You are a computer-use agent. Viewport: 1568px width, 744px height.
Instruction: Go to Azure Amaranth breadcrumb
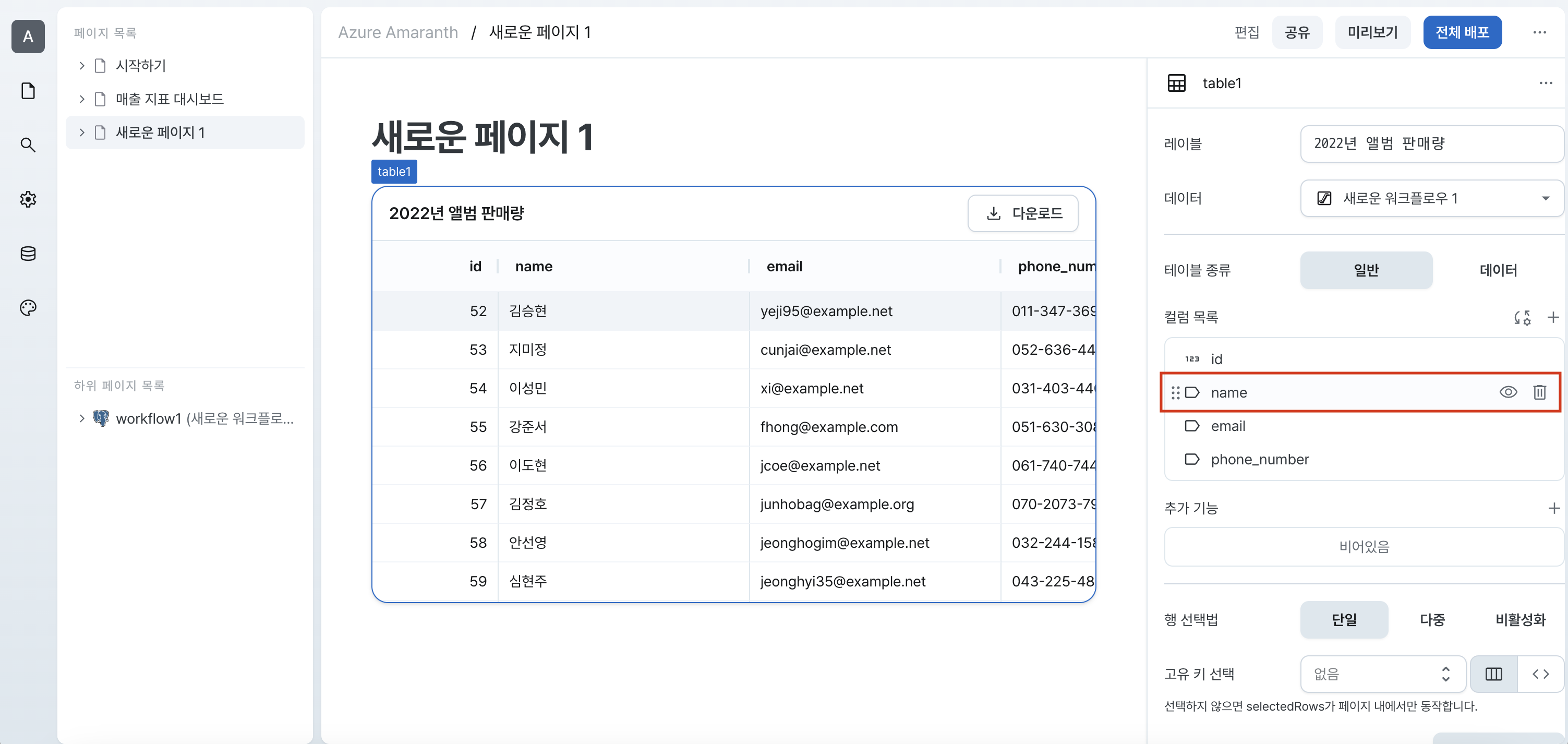coord(398,32)
